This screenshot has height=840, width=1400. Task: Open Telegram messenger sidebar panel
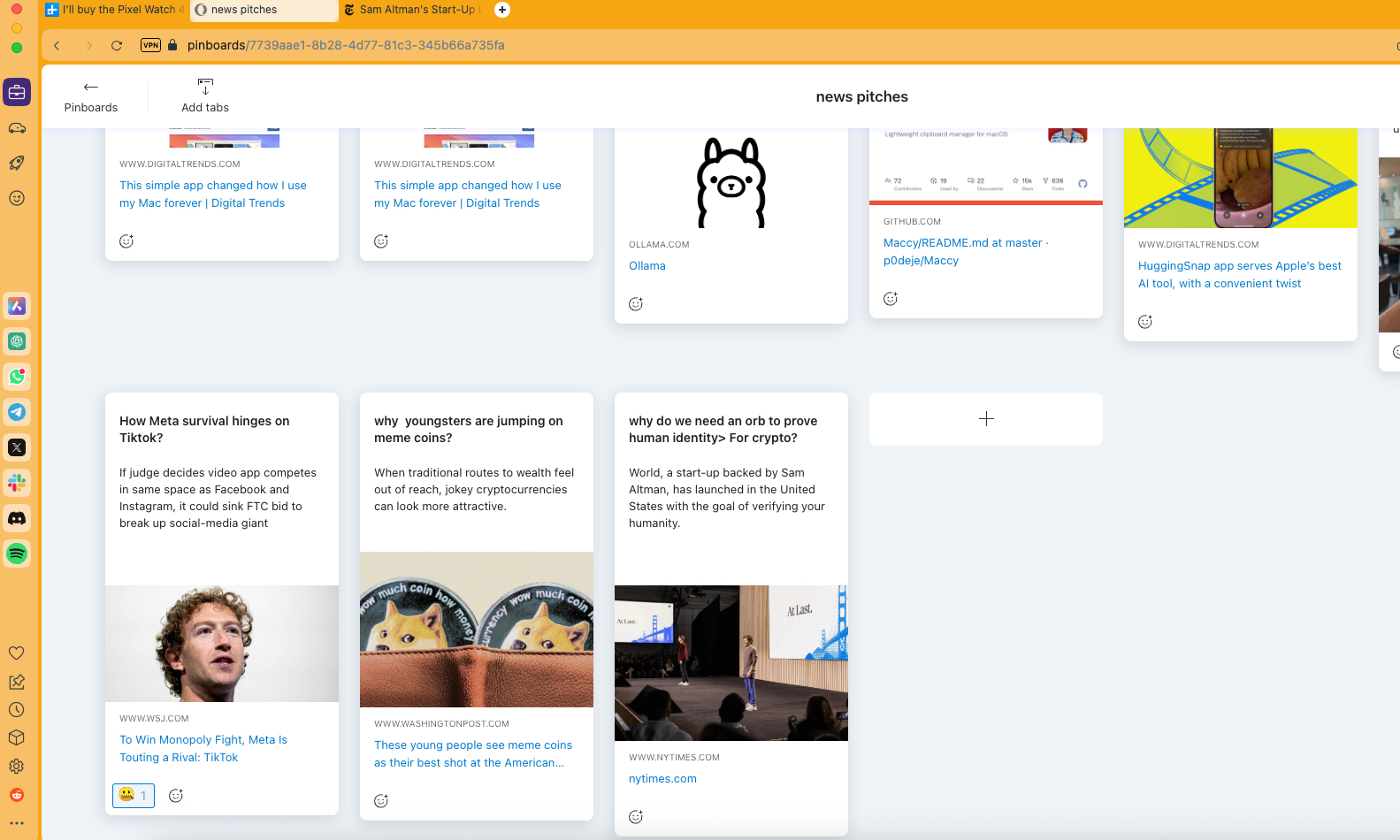[17, 412]
